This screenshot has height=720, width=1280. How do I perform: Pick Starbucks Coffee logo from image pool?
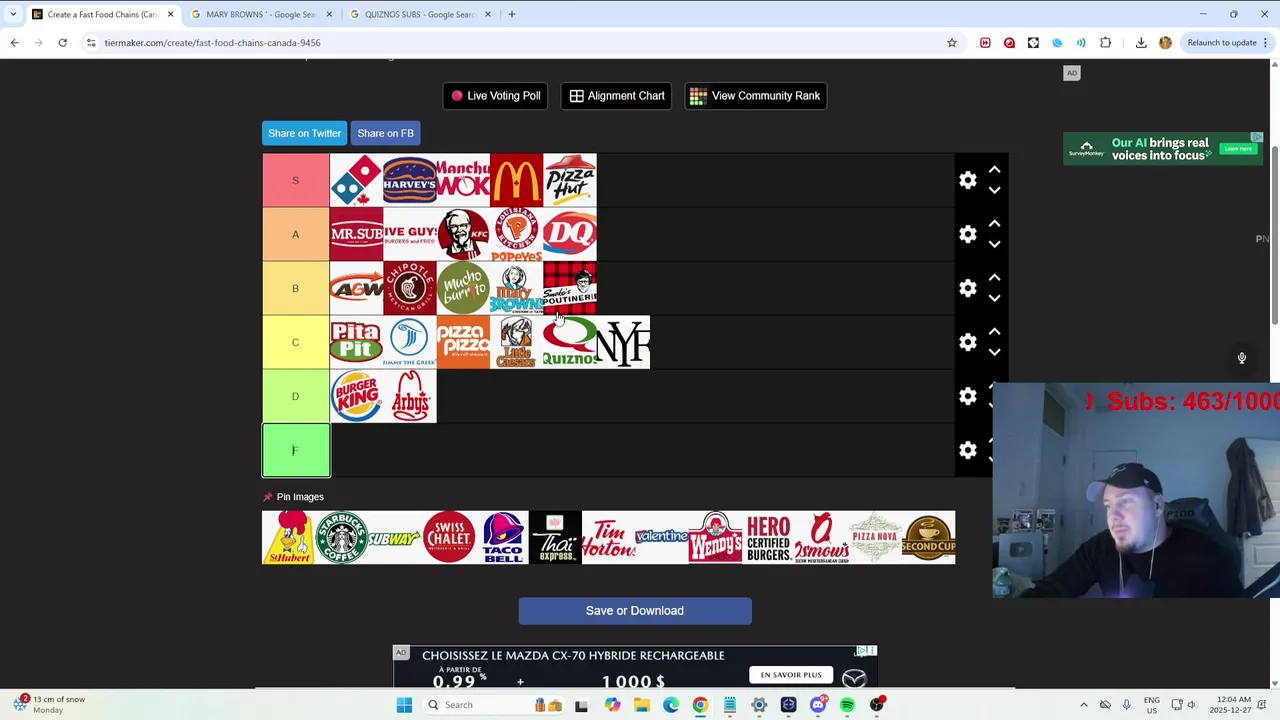tap(341, 538)
